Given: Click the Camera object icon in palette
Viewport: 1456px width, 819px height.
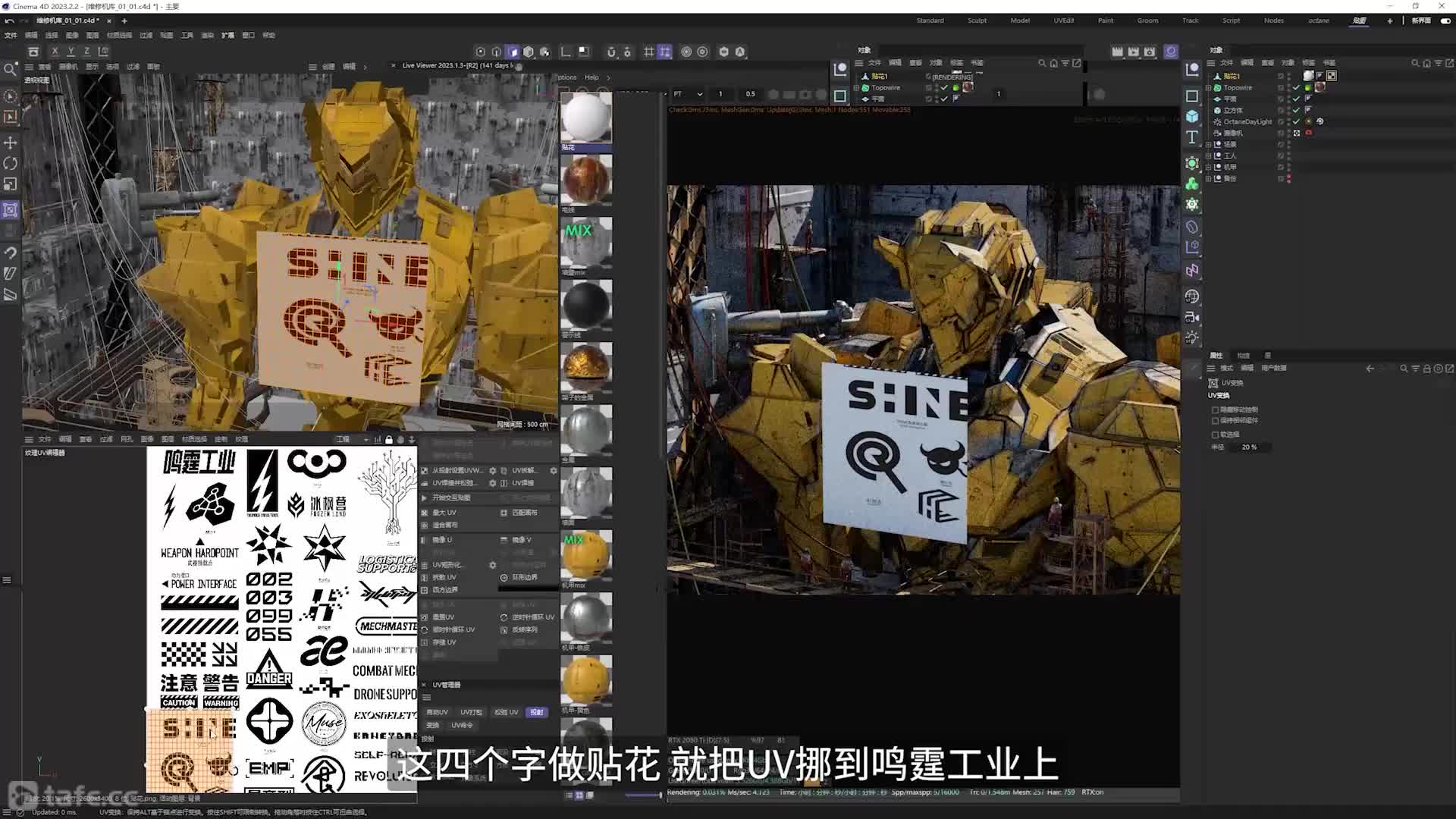Looking at the screenshot, I should 1192,318.
